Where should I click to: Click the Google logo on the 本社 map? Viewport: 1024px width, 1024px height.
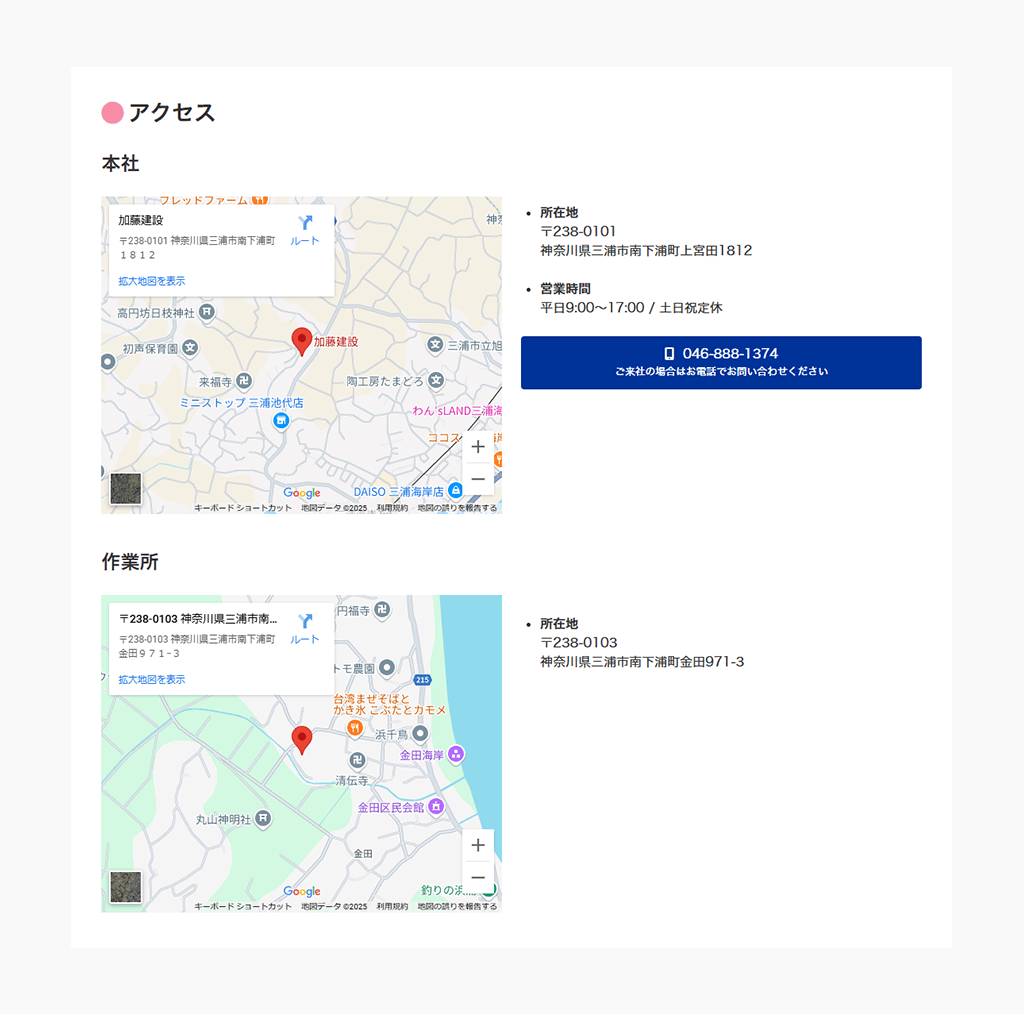(x=302, y=493)
